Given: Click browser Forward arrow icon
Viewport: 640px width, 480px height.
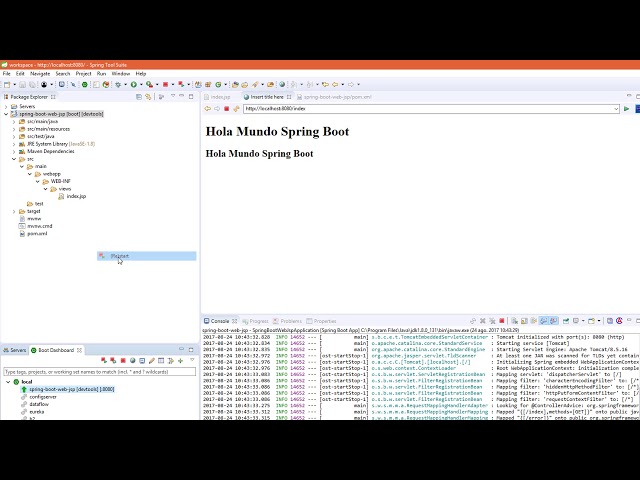Looking at the screenshot, I should [x=217, y=109].
